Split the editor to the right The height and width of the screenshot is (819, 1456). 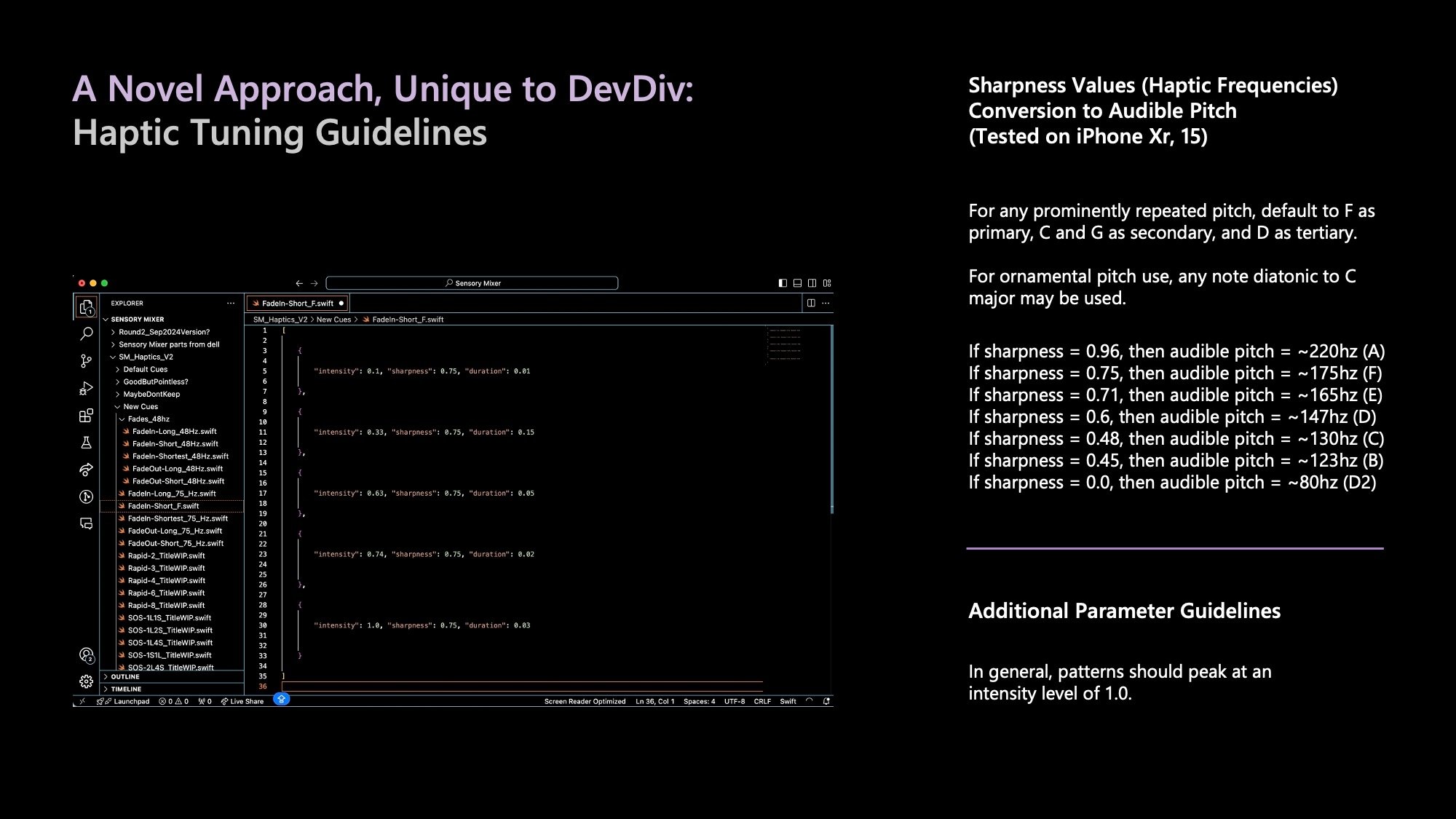coord(811,304)
